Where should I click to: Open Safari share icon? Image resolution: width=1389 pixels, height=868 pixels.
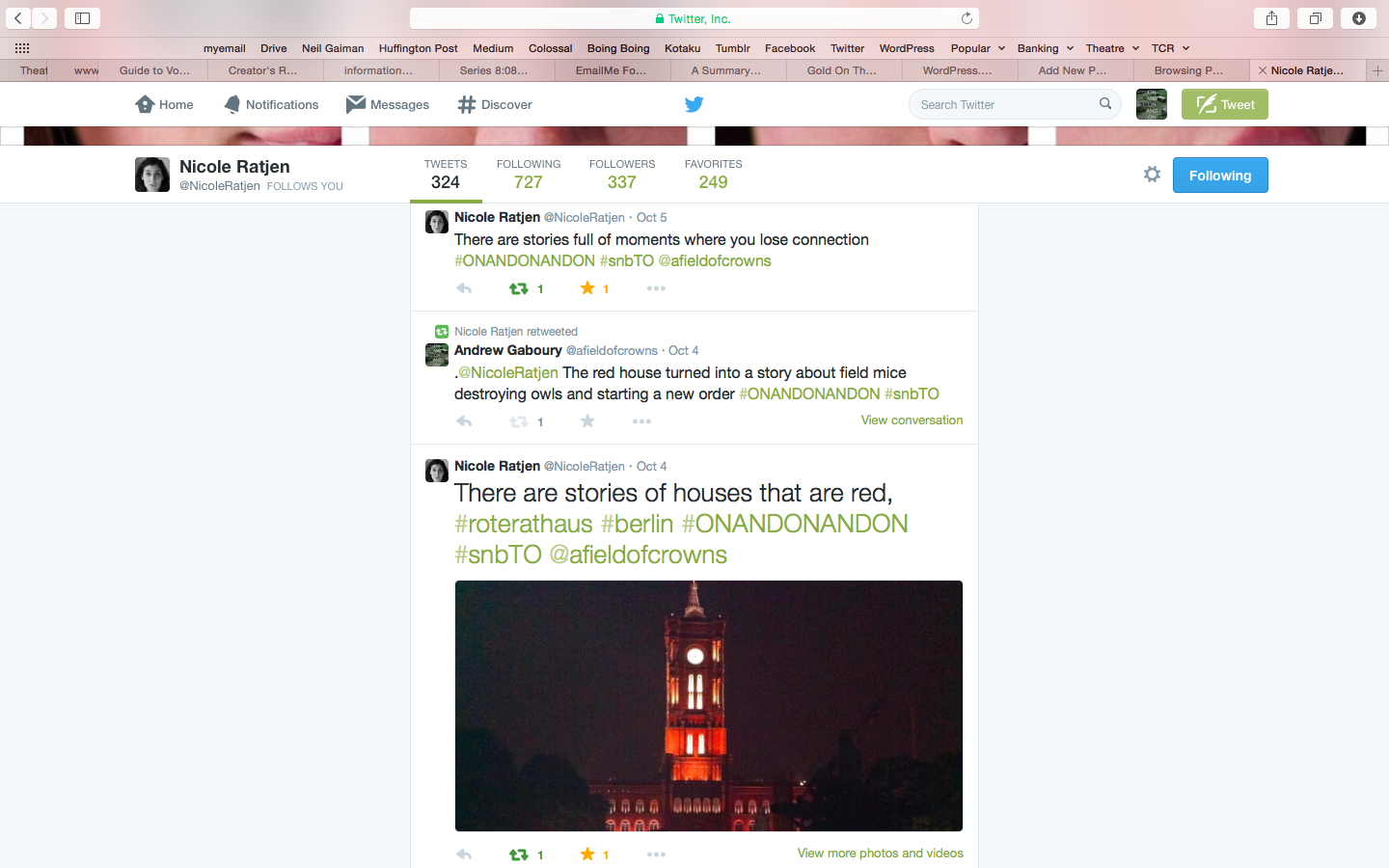point(1271,18)
